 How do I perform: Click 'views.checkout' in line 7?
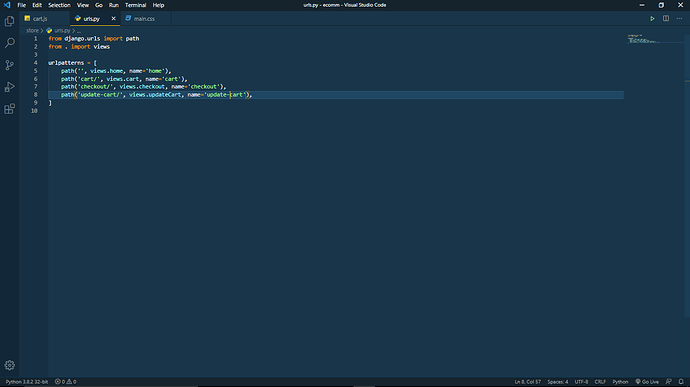pos(142,87)
